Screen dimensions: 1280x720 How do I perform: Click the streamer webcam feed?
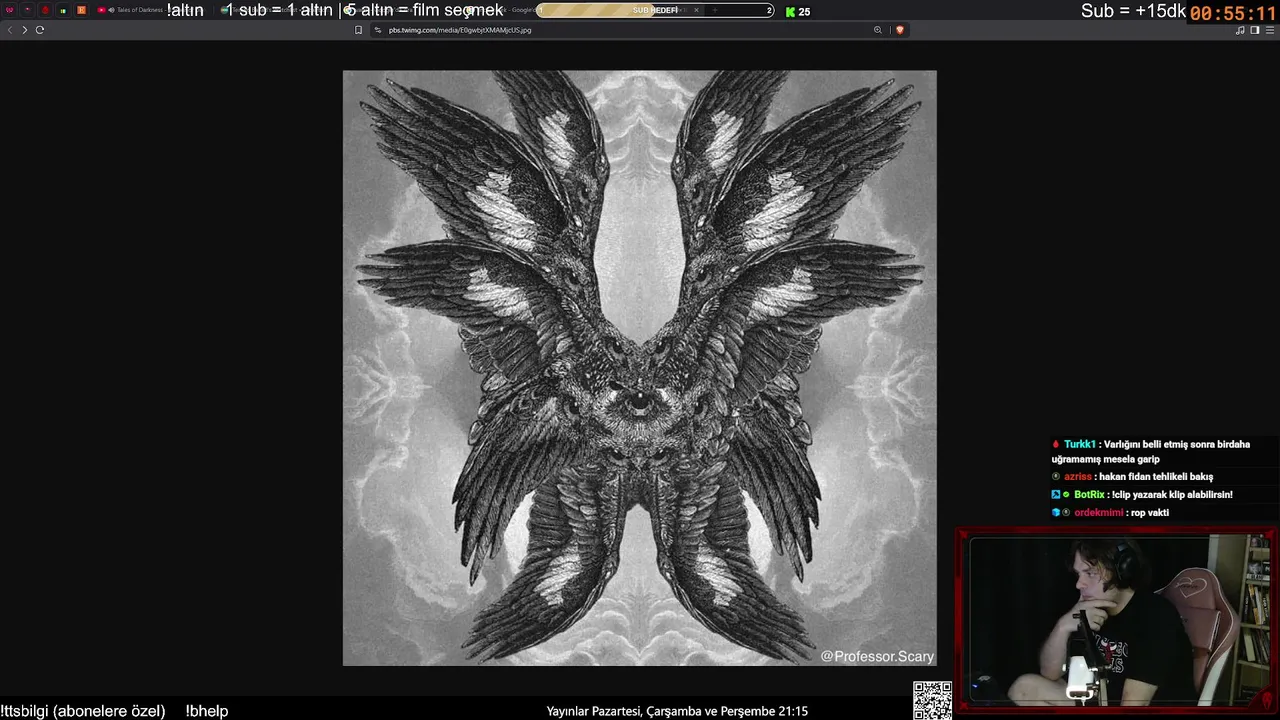click(x=1117, y=621)
